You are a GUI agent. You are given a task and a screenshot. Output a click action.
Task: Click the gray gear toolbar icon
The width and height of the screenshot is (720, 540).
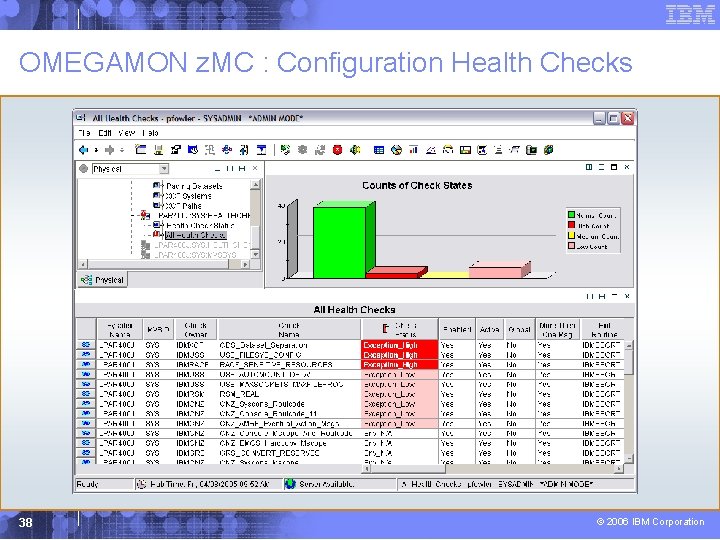point(302,150)
